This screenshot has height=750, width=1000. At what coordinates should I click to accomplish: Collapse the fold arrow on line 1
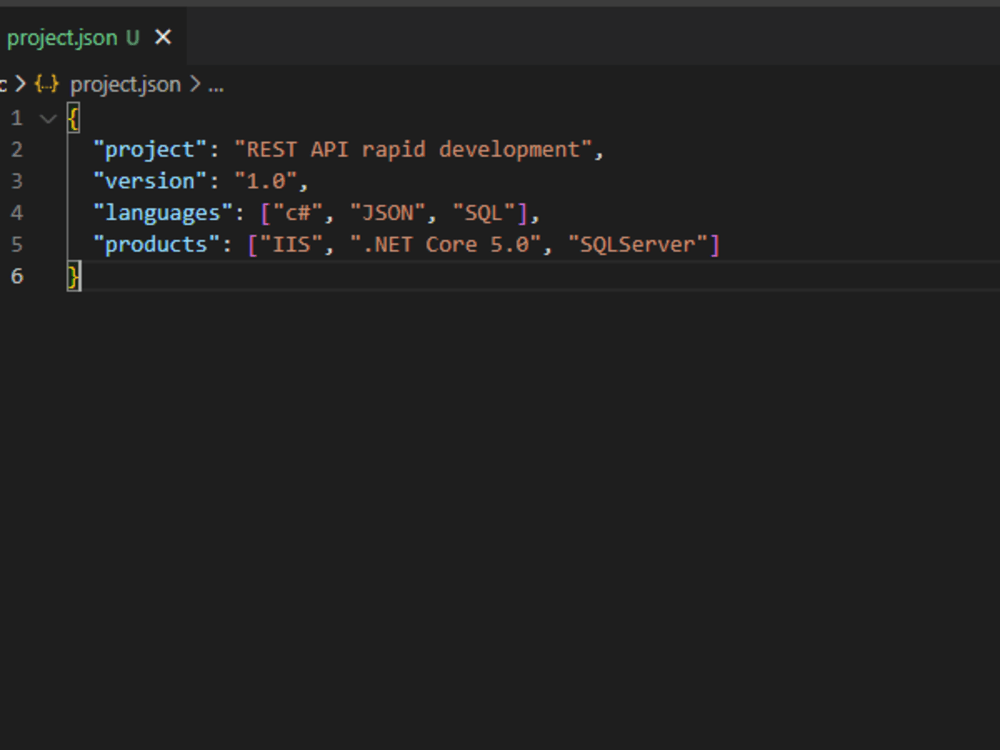(x=48, y=119)
